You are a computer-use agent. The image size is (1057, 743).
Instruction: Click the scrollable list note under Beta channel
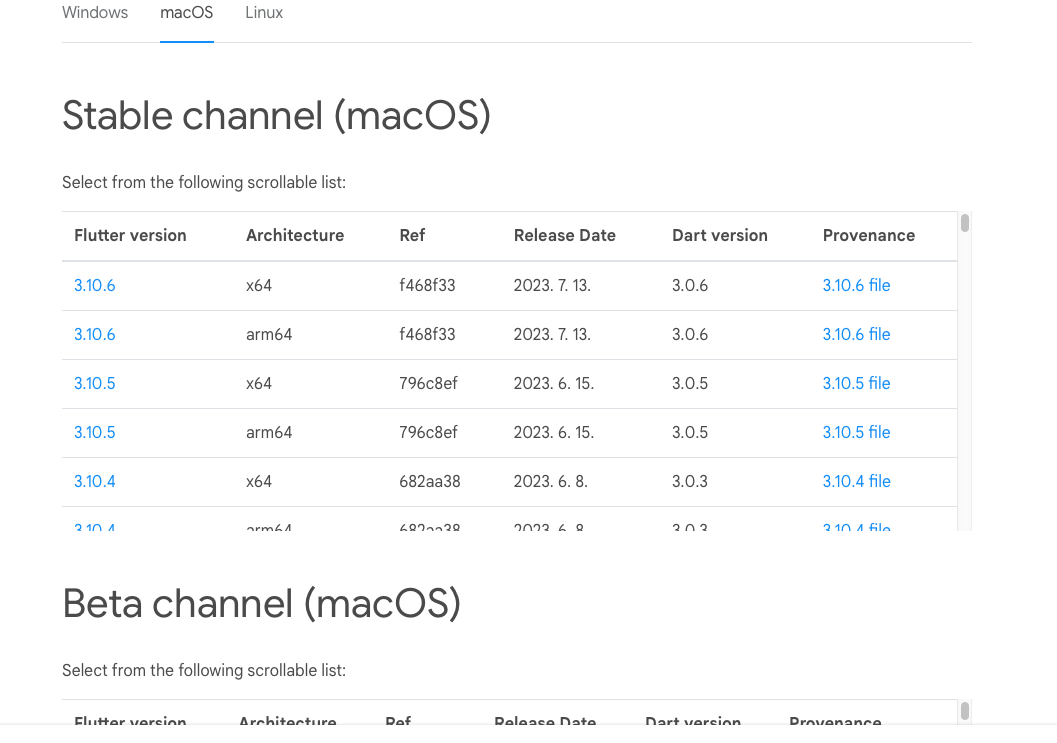pyautogui.click(x=204, y=671)
